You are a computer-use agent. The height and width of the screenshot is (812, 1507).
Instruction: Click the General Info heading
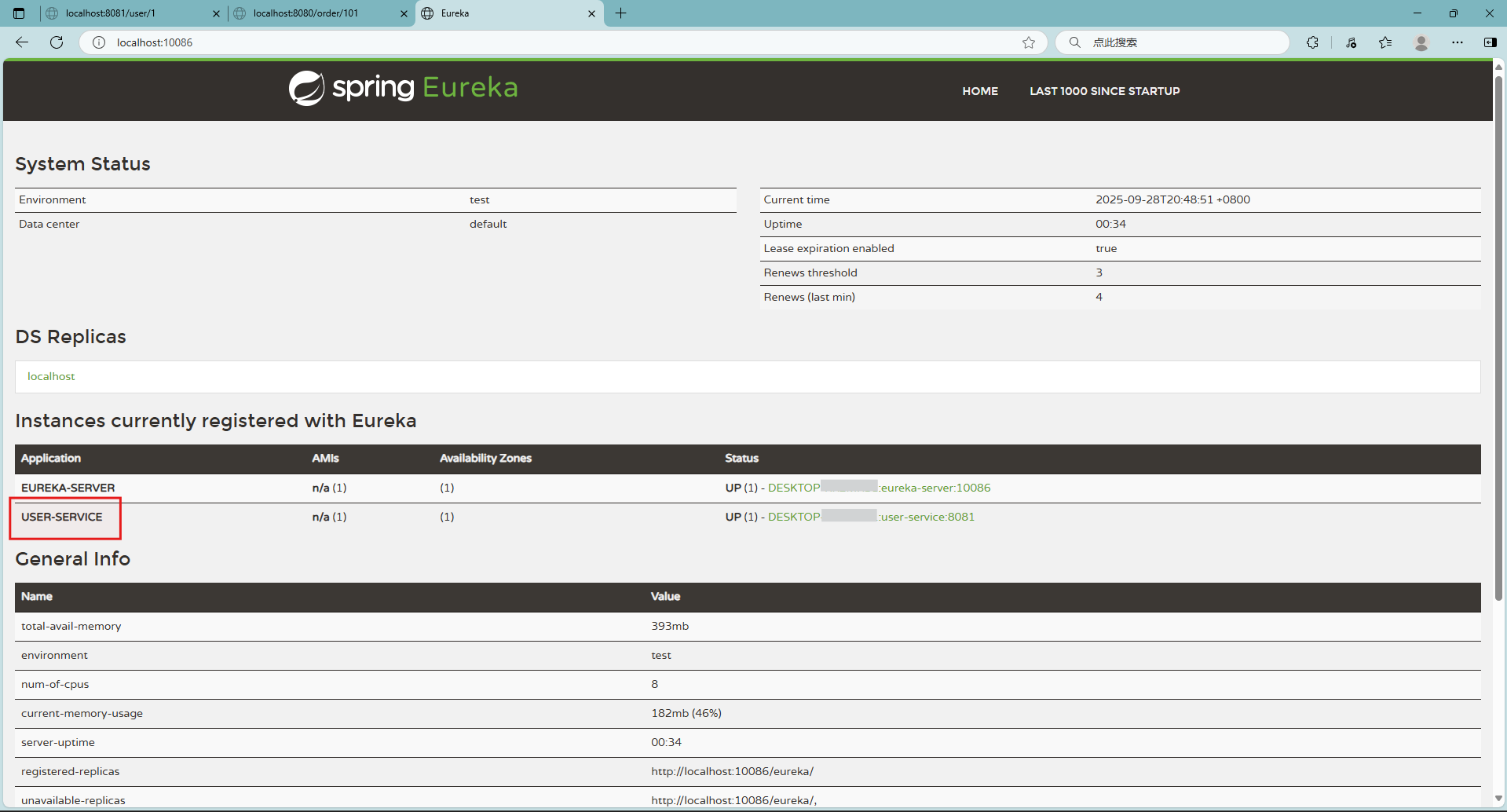coord(72,558)
